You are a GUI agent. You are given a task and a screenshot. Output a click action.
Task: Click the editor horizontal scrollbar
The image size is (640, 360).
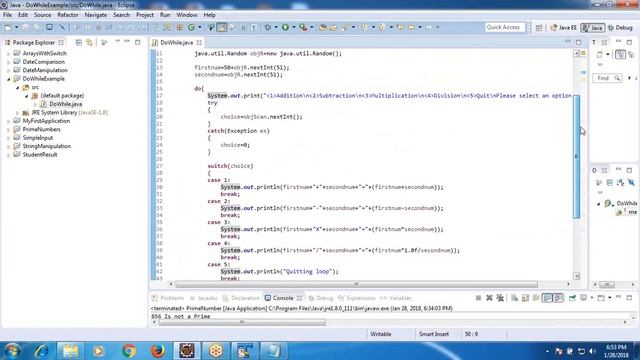pos(356,284)
